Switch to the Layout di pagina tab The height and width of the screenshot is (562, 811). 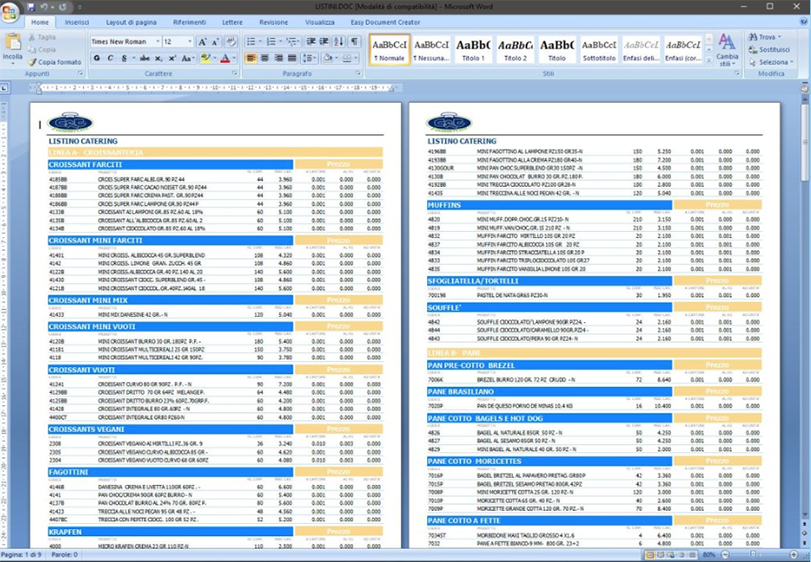click(130, 21)
